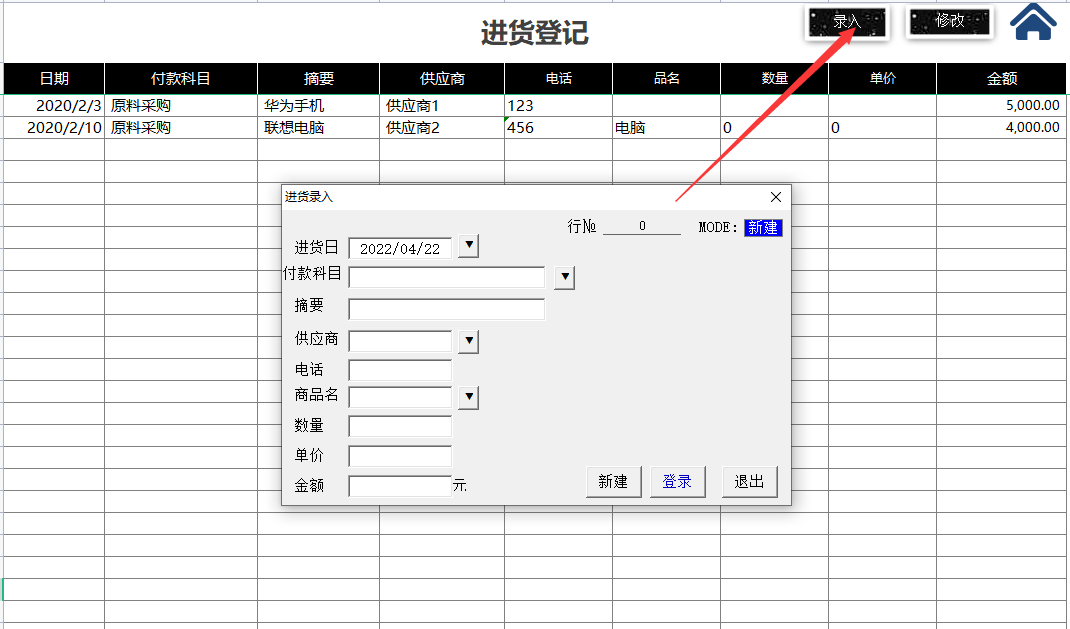Image resolution: width=1070 pixels, height=629 pixels.
Task: Click the 登录 submit button
Action: (x=677, y=481)
